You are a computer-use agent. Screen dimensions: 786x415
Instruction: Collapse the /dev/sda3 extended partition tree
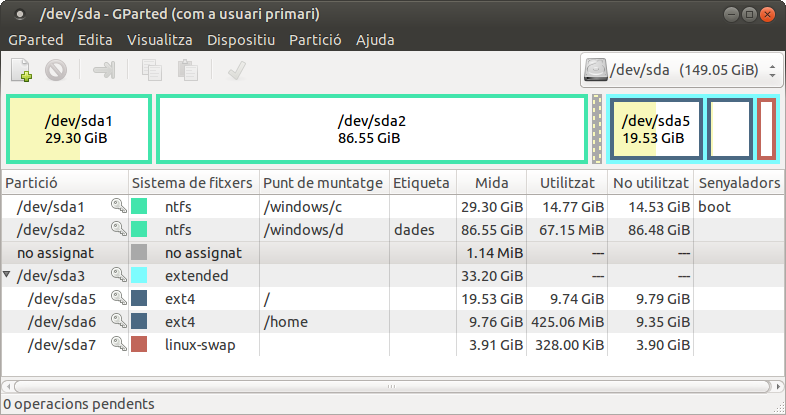(x=8, y=275)
